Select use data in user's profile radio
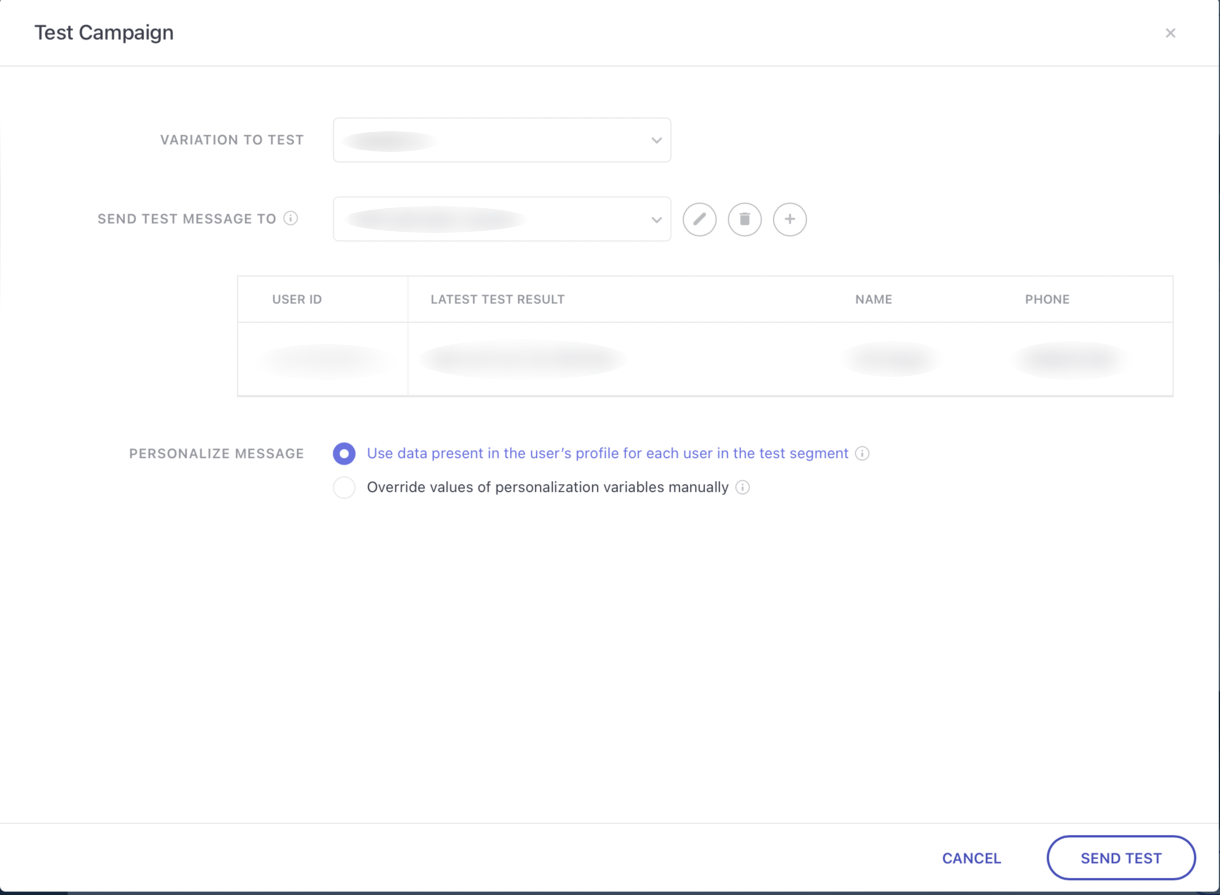 (x=344, y=453)
